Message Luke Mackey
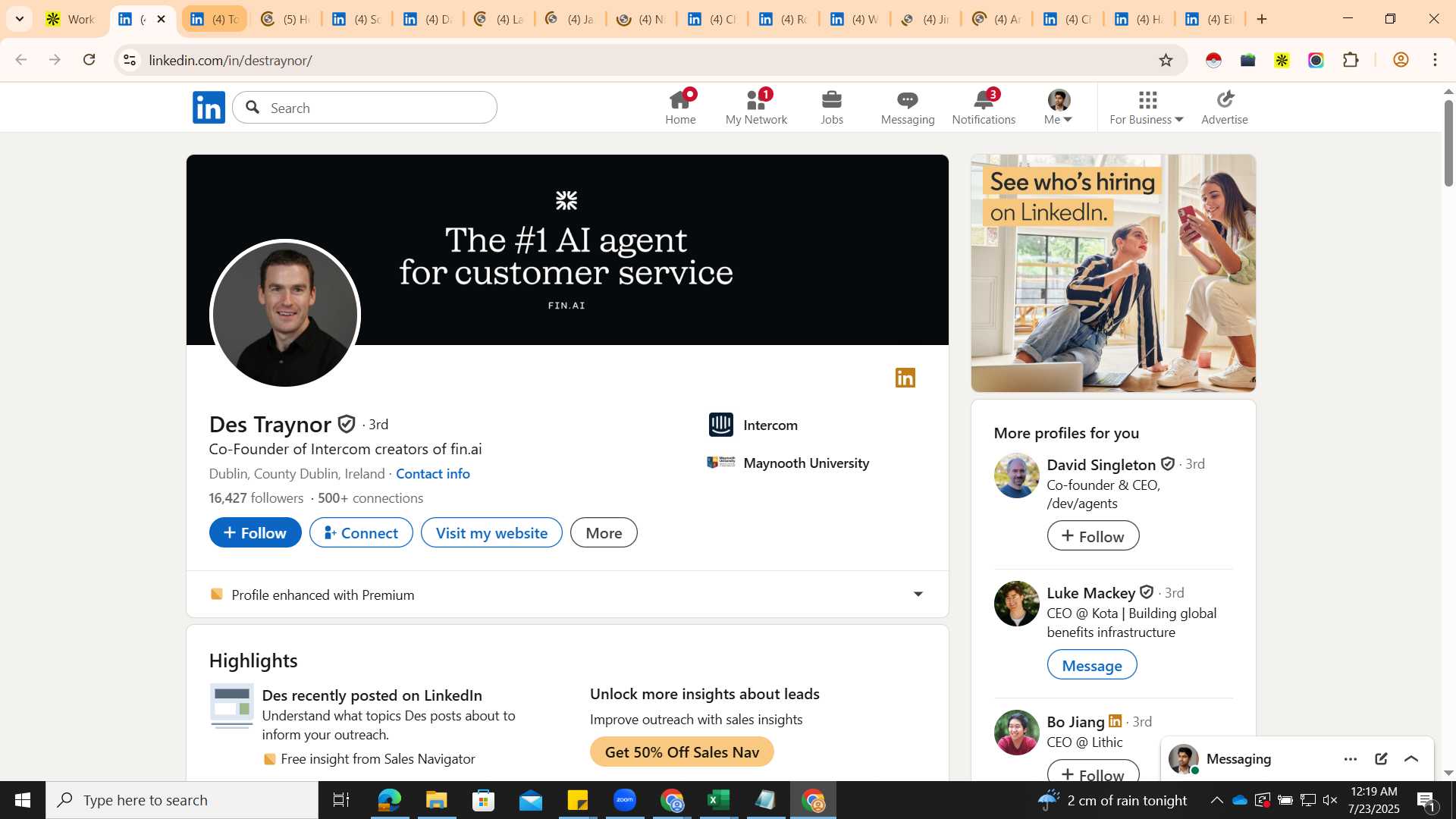 coord(1092,665)
